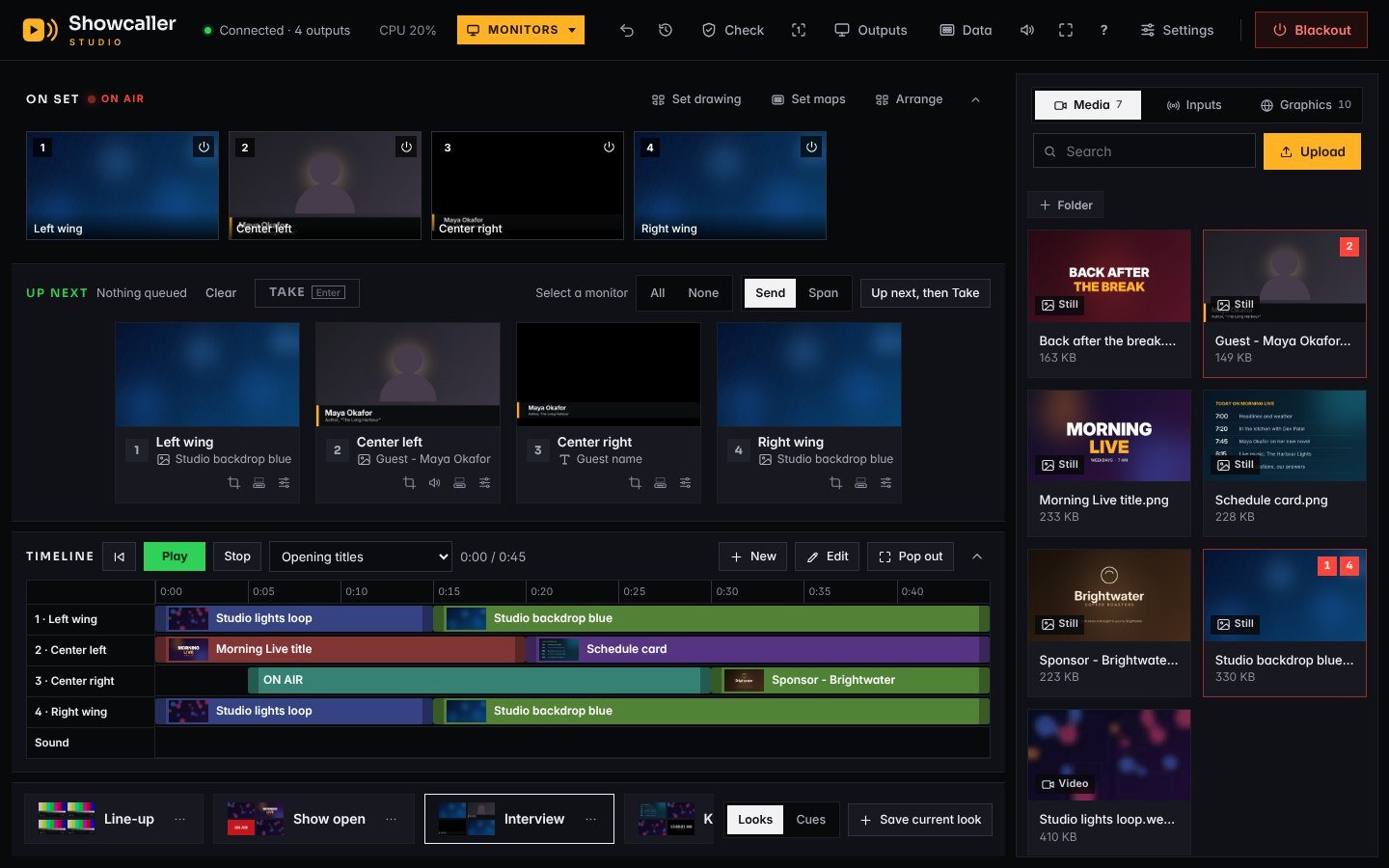This screenshot has width=1389, height=868.
Task: Toggle power on monitor 3 Center right
Action: [x=609, y=147]
